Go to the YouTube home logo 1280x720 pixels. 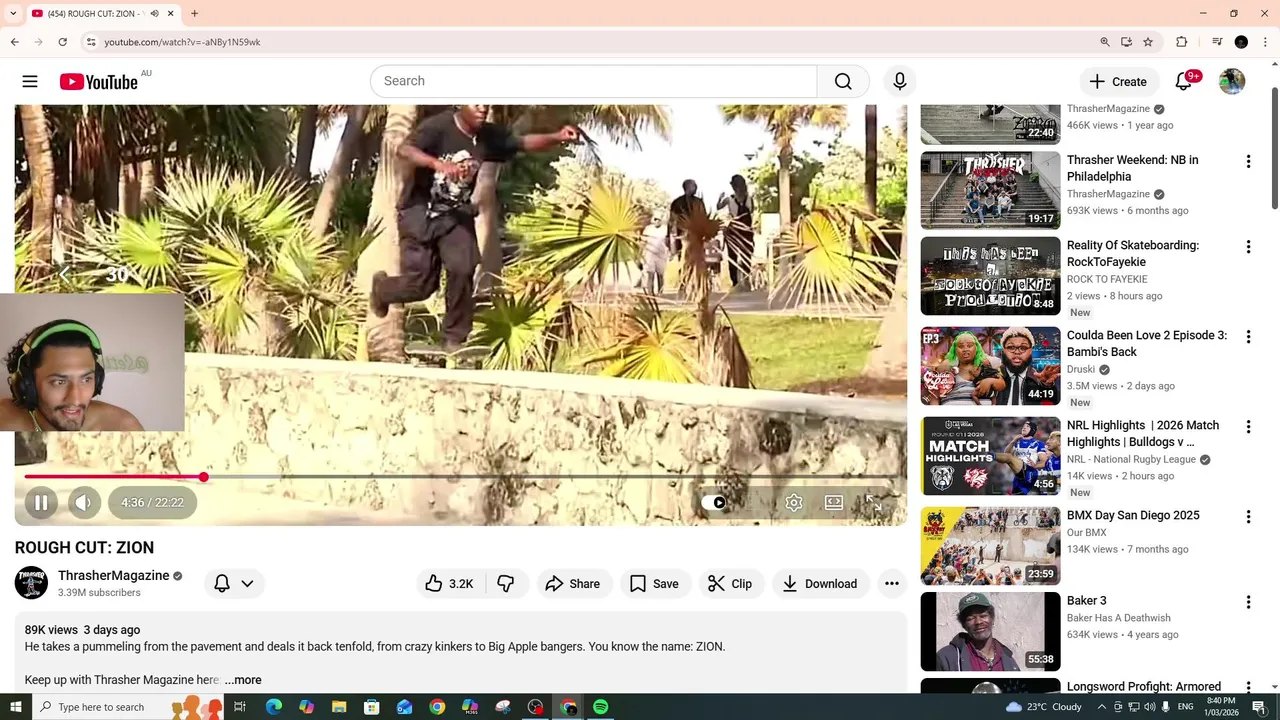click(98, 82)
